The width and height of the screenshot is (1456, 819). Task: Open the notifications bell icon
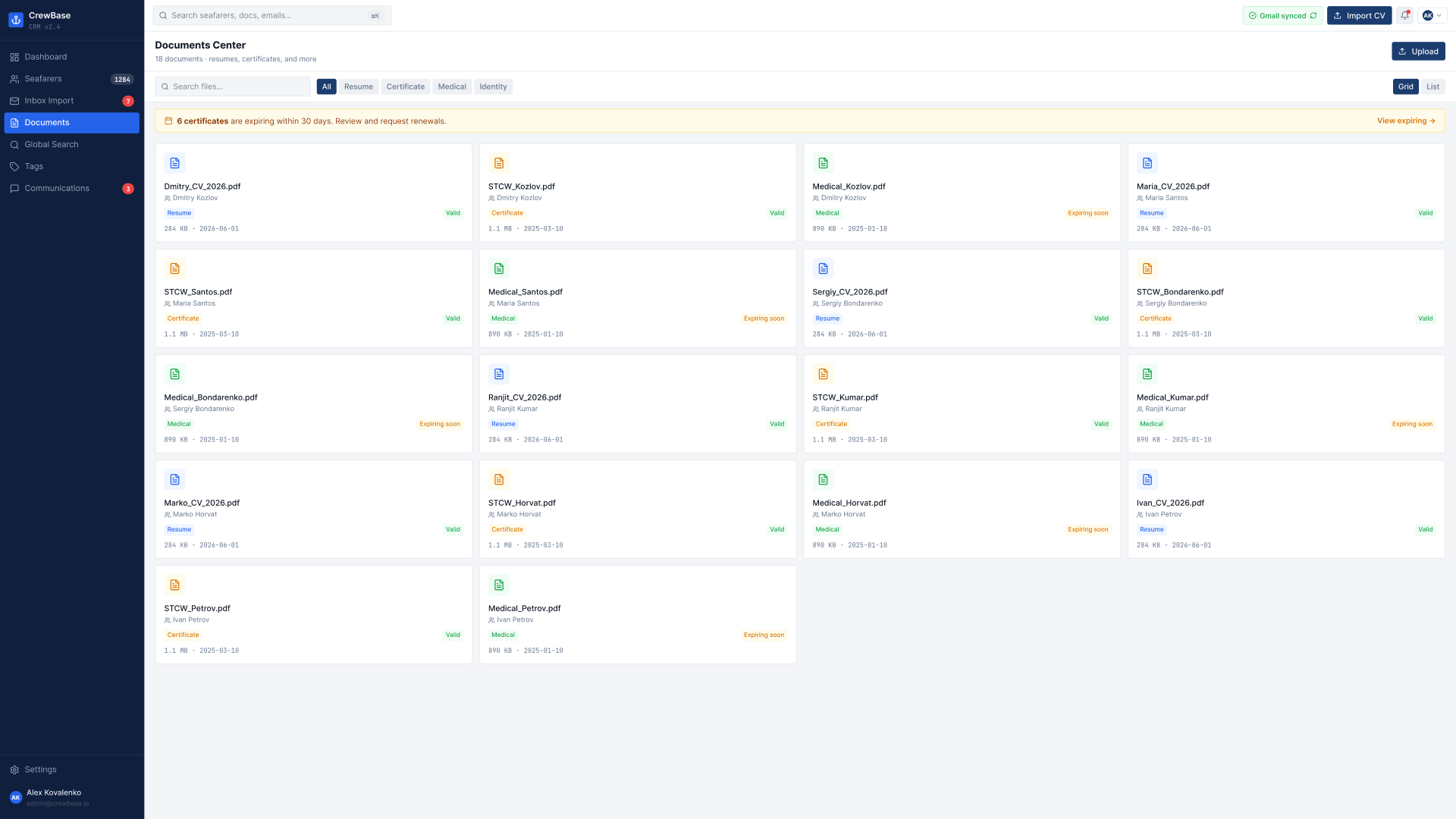click(x=1404, y=15)
